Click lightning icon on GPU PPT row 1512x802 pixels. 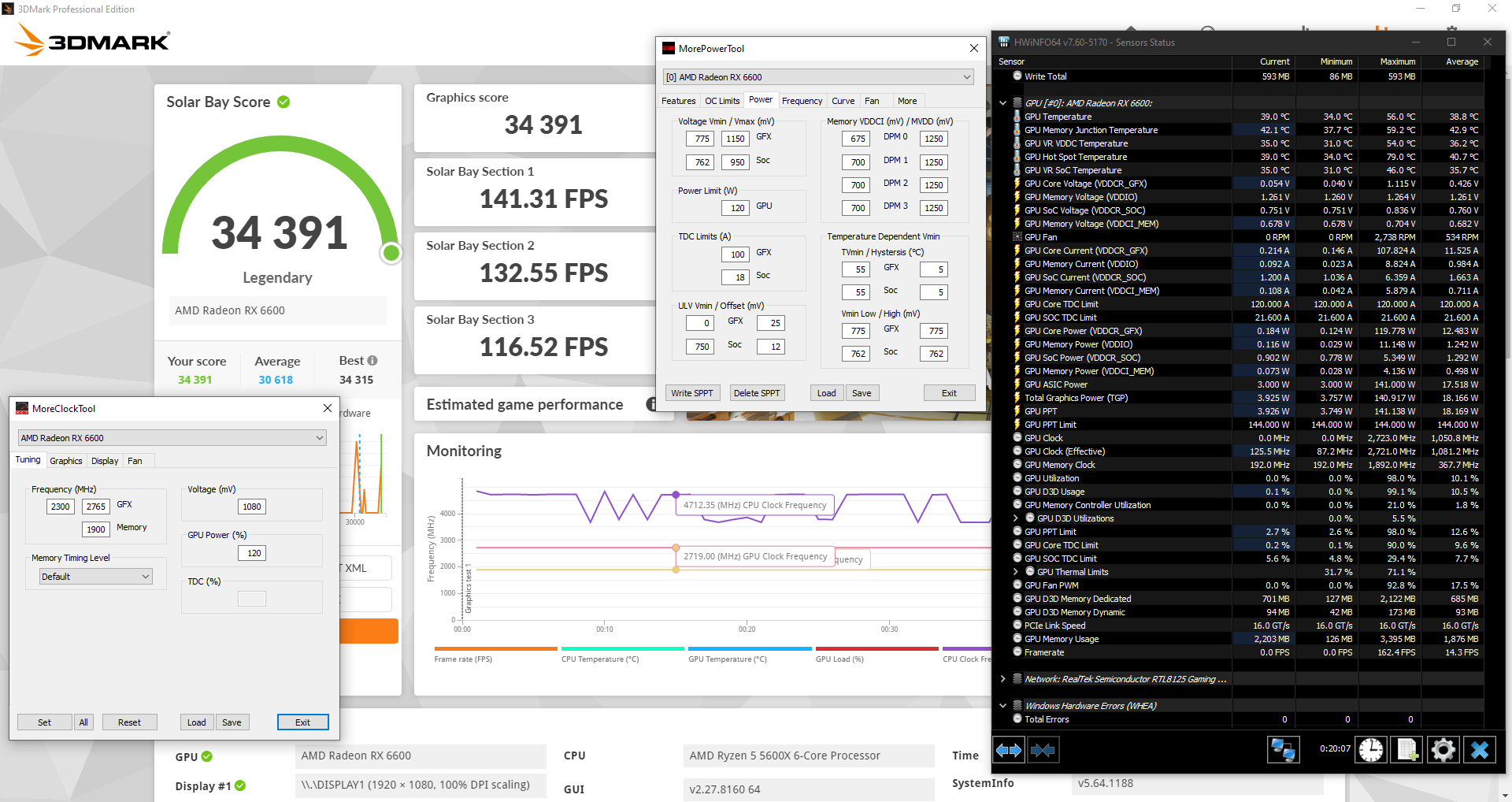(1017, 411)
